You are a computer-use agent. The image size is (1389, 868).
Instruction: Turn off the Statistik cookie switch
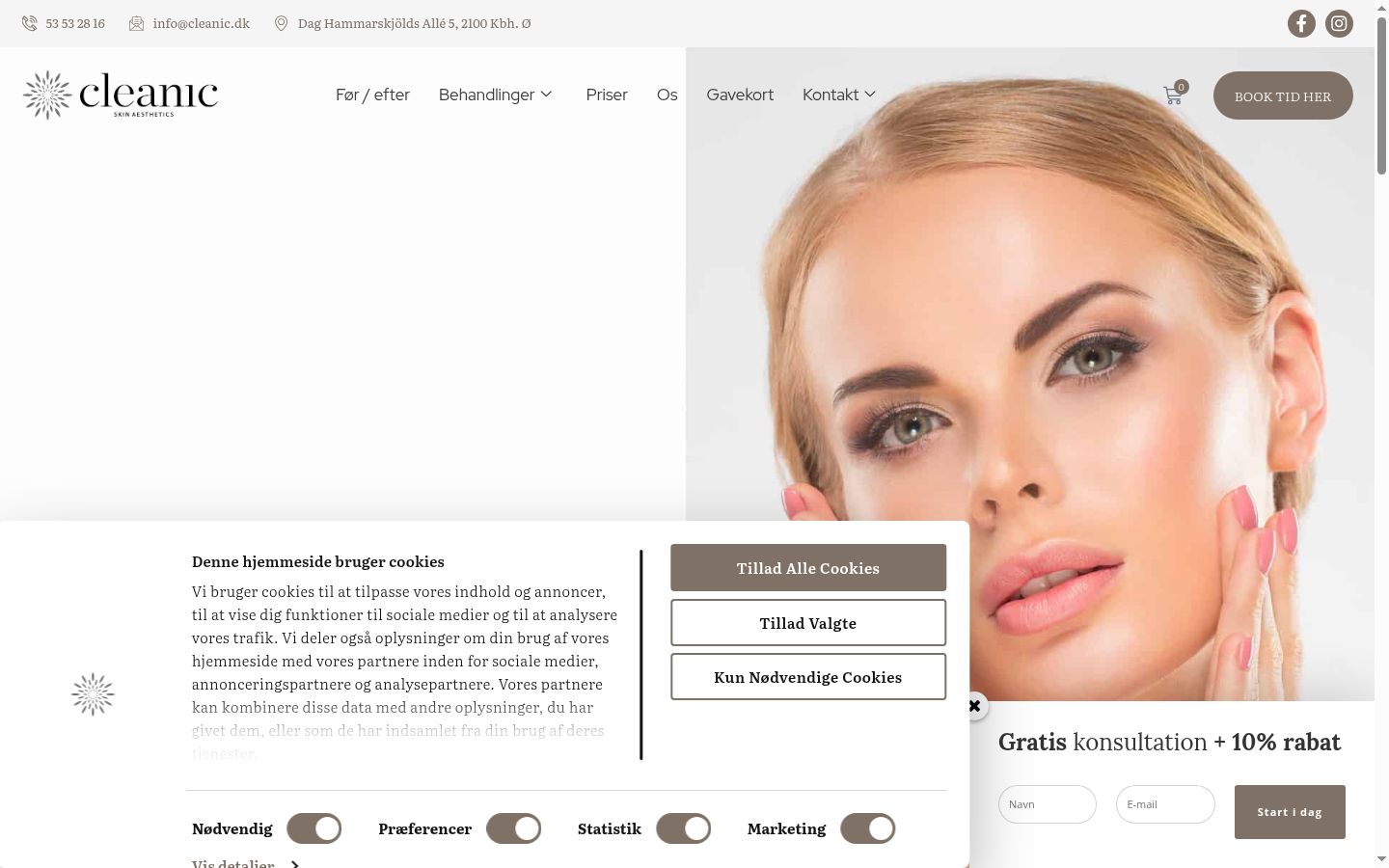[x=684, y=828]
